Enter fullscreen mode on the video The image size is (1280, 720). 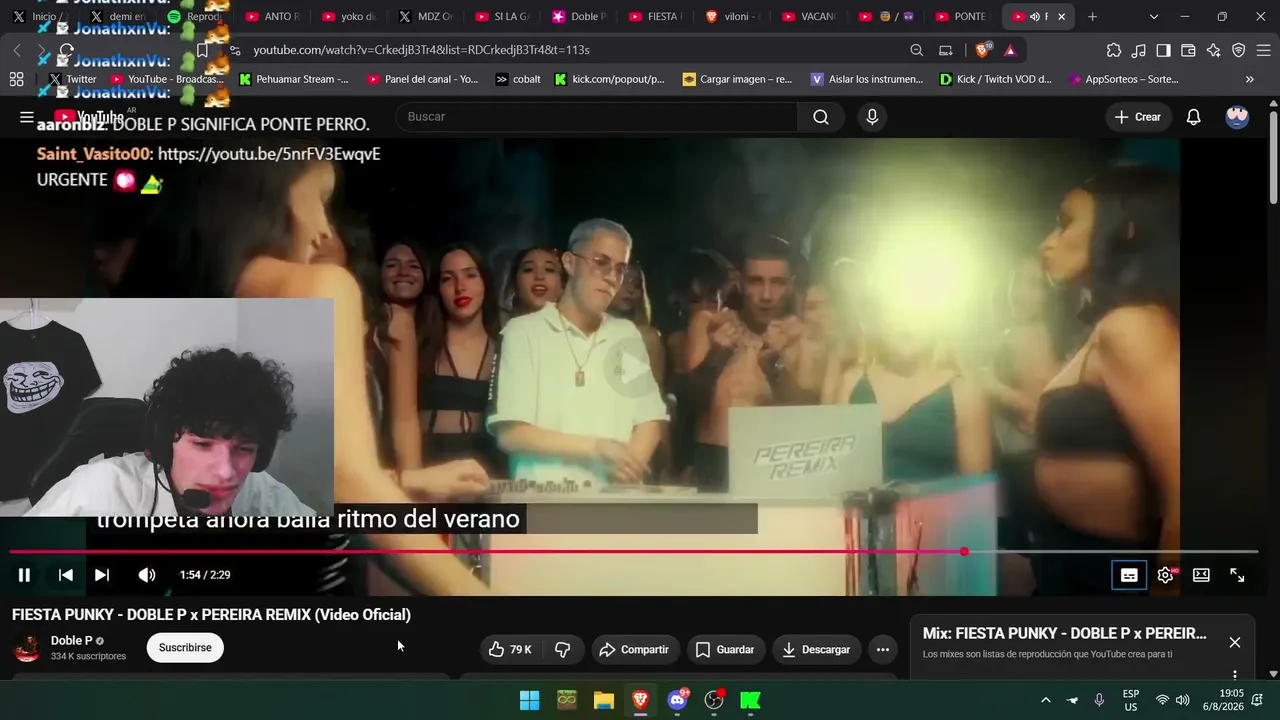point(1237,575)
